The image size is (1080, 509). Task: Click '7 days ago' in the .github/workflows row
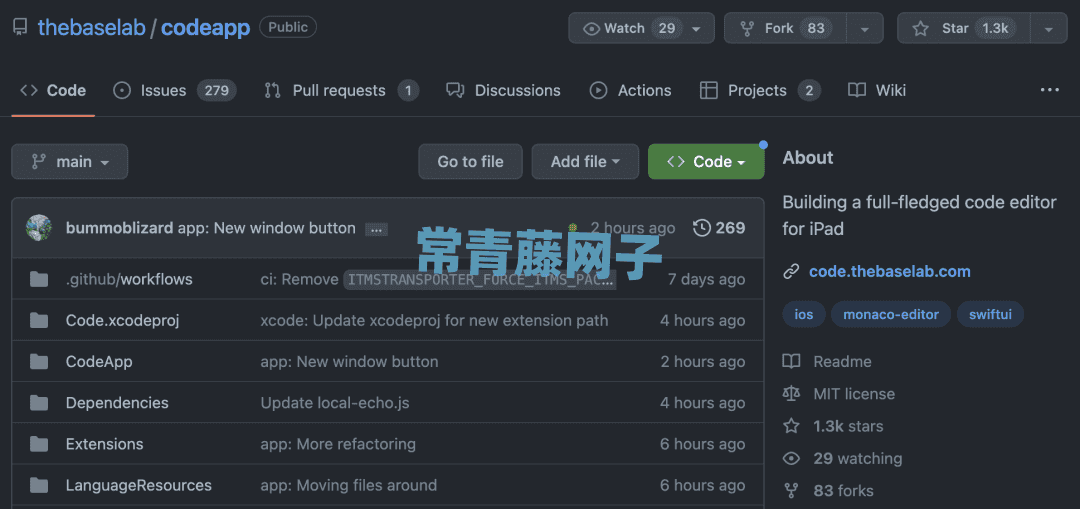pyautogui.click(x=706, y=279)
